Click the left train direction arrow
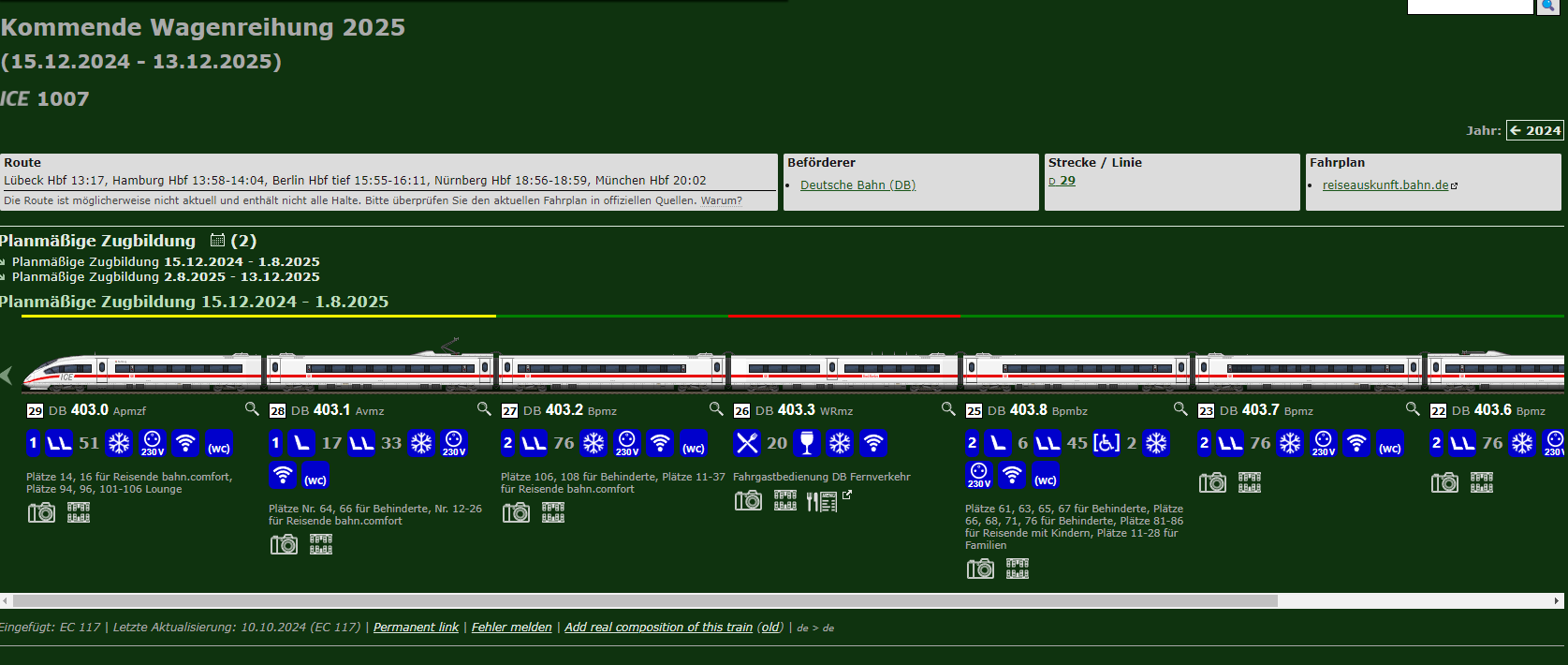 tap(7, 375)
